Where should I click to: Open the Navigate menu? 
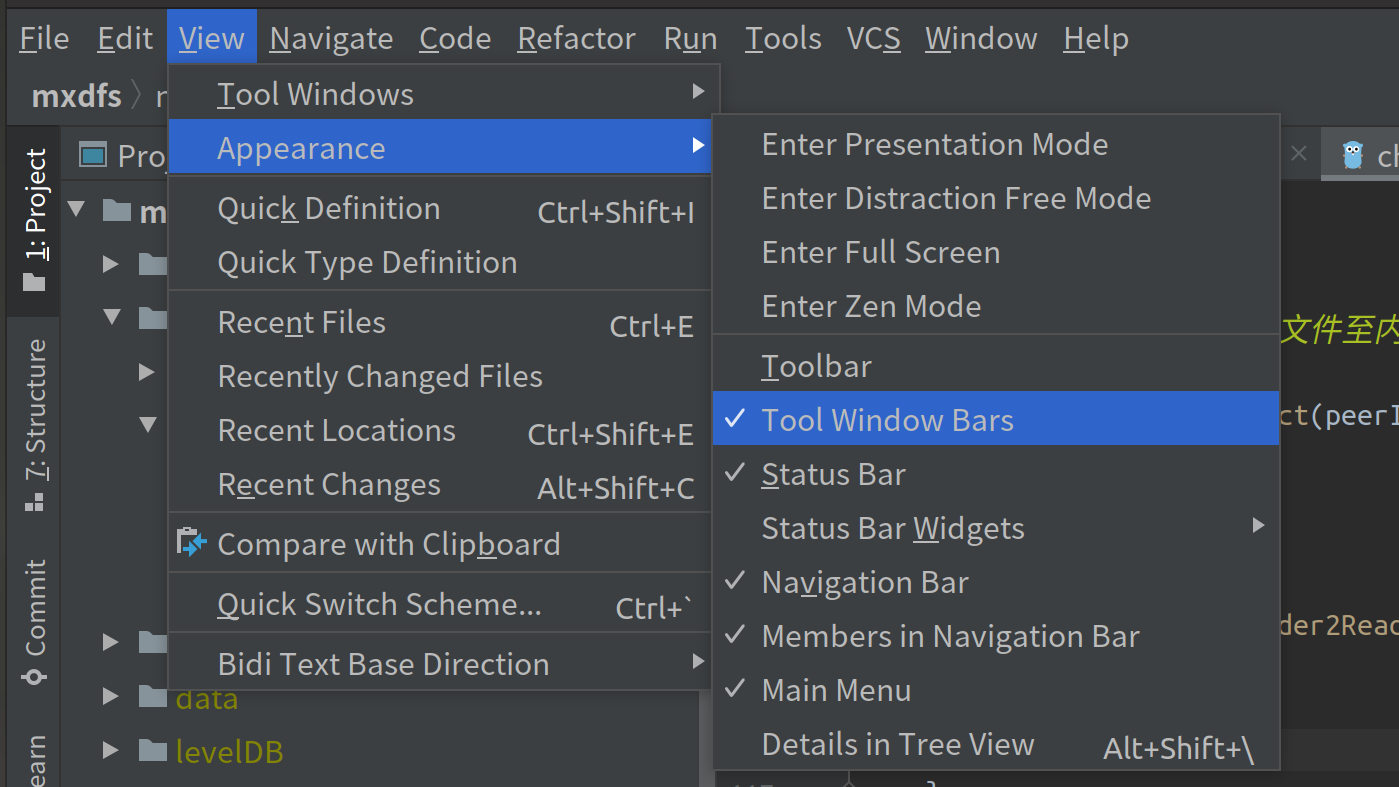coord(331,38)
